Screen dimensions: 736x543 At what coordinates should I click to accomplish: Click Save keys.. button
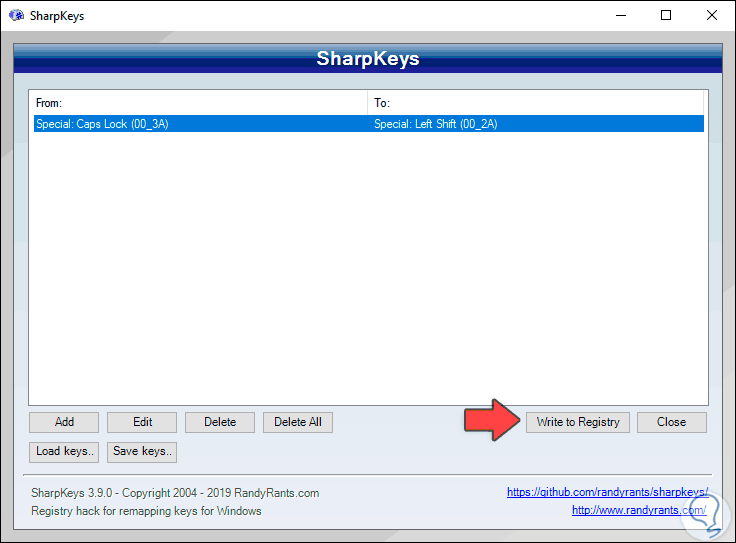tap(142, 451)
